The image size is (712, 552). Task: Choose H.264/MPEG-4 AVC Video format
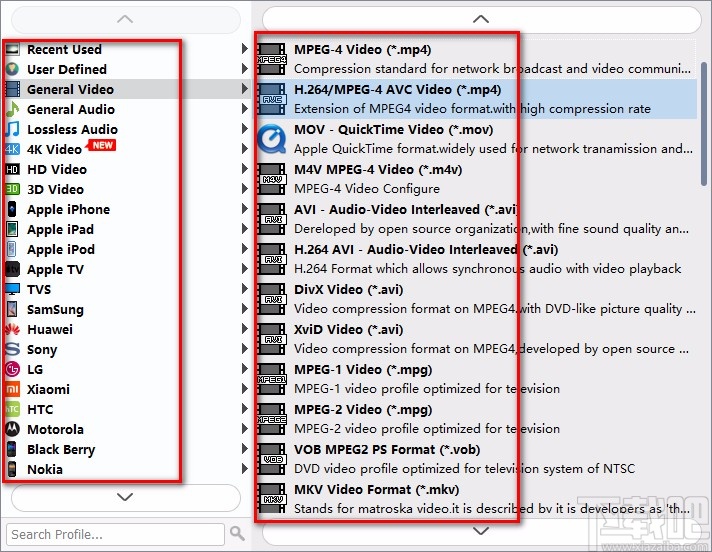[x=476, y=99]
